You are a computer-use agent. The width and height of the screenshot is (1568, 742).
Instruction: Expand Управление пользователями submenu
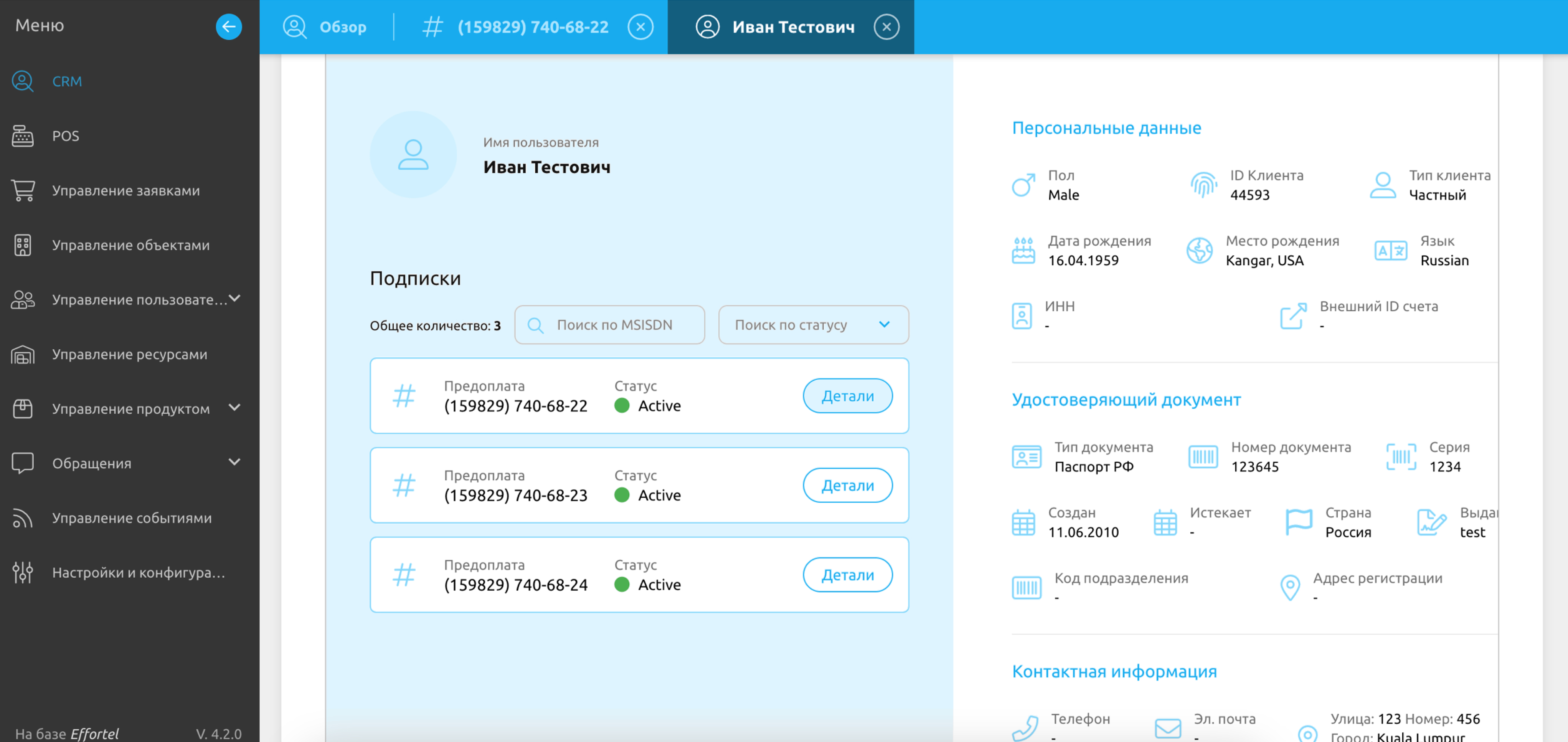pyautogui.click(x=235, y=299)
